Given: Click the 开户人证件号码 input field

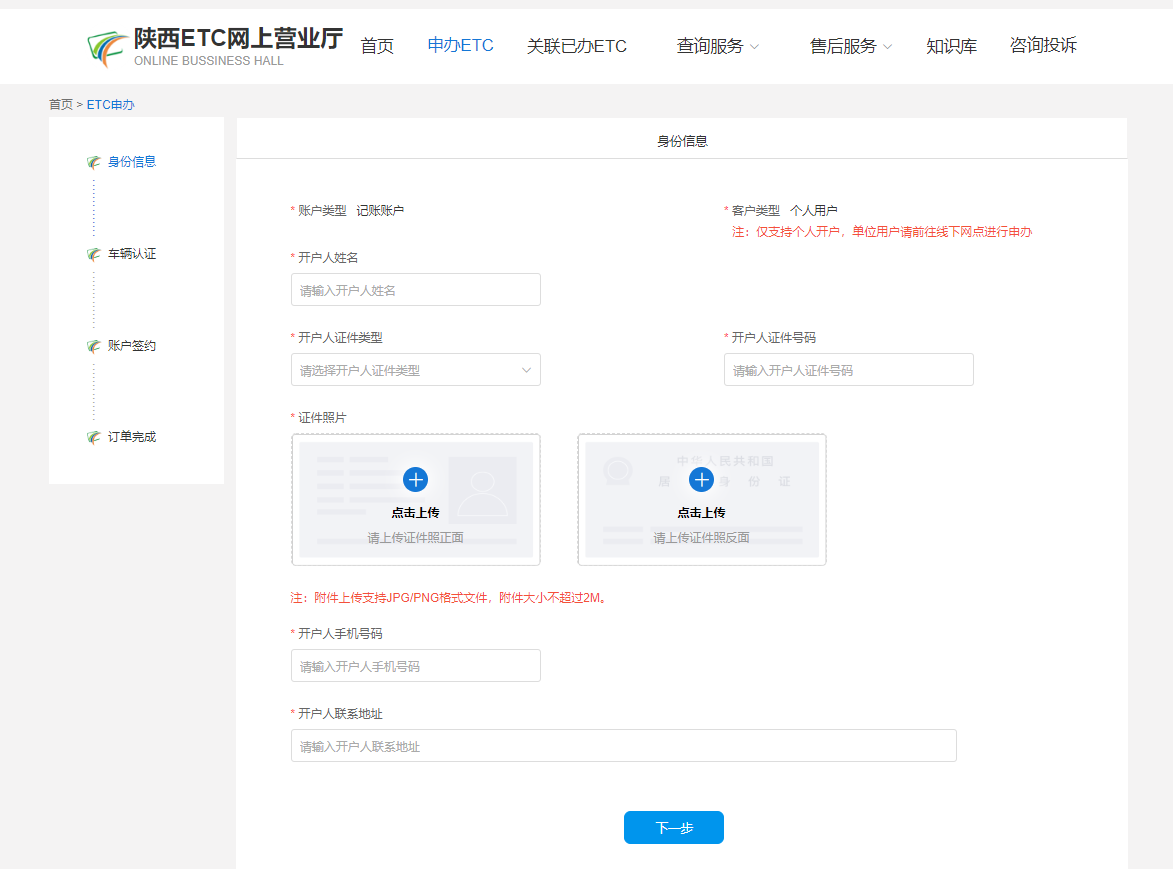Looking at the screenshot, I should 848,370.
